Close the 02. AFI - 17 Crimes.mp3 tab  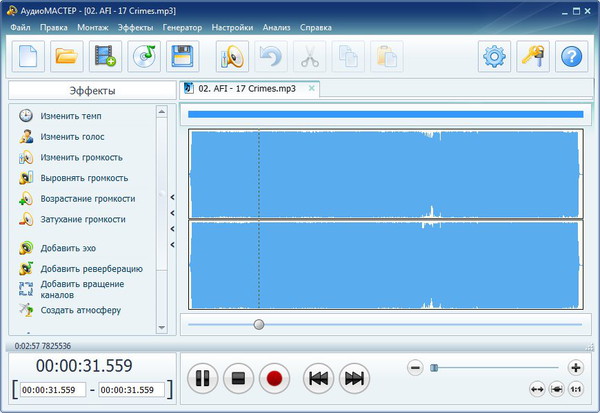click(312, 88)
